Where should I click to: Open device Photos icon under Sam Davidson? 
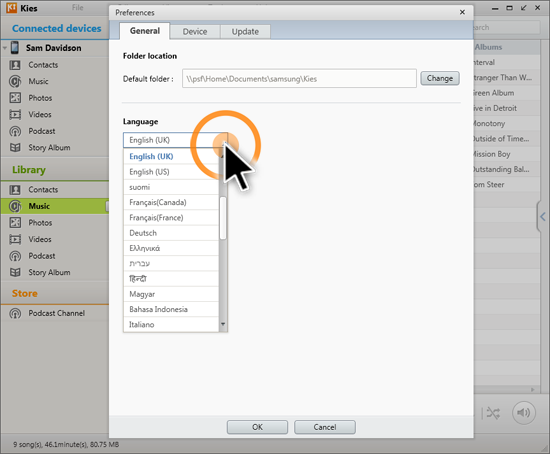(15, 98)
